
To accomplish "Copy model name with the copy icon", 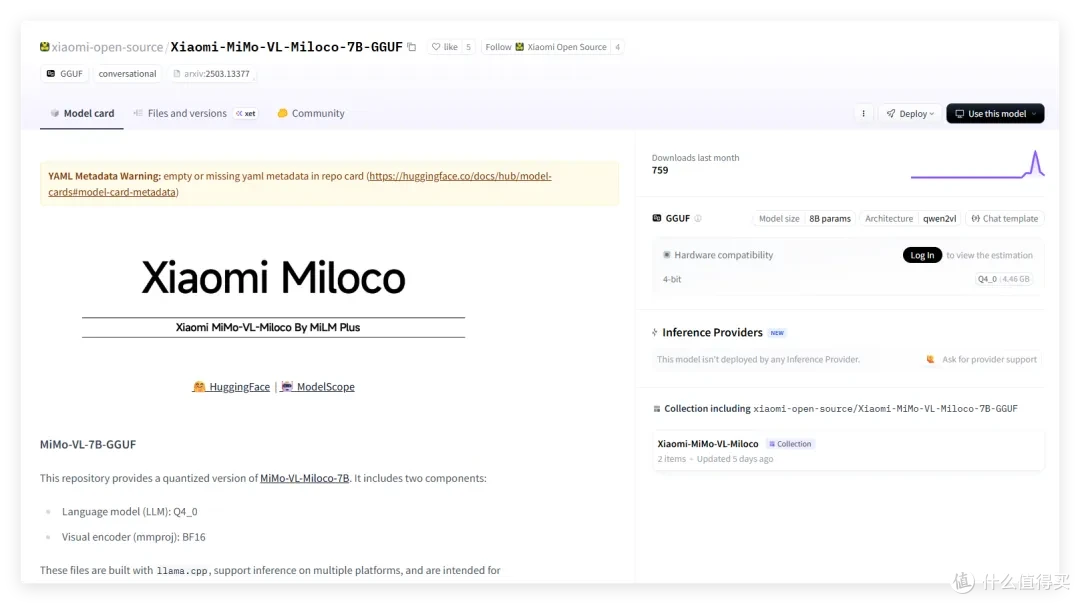I will point(412,47).
